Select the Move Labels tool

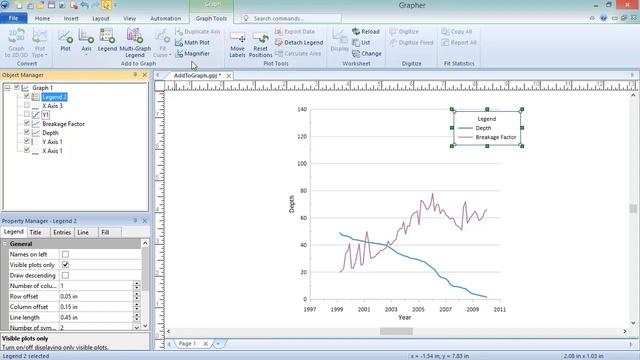click(237, 44)
